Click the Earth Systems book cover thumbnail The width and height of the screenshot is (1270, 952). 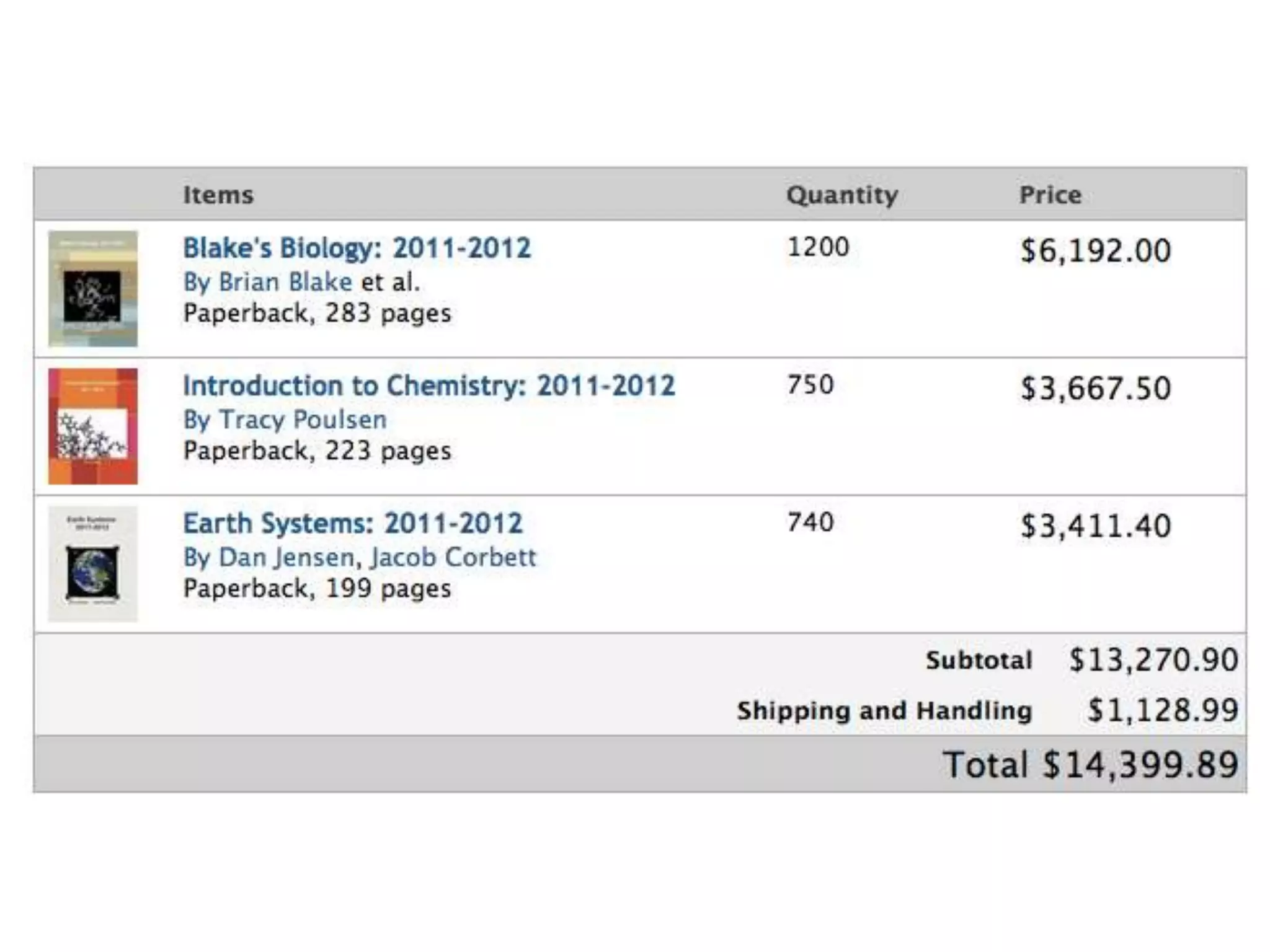(x=93, y=564)
